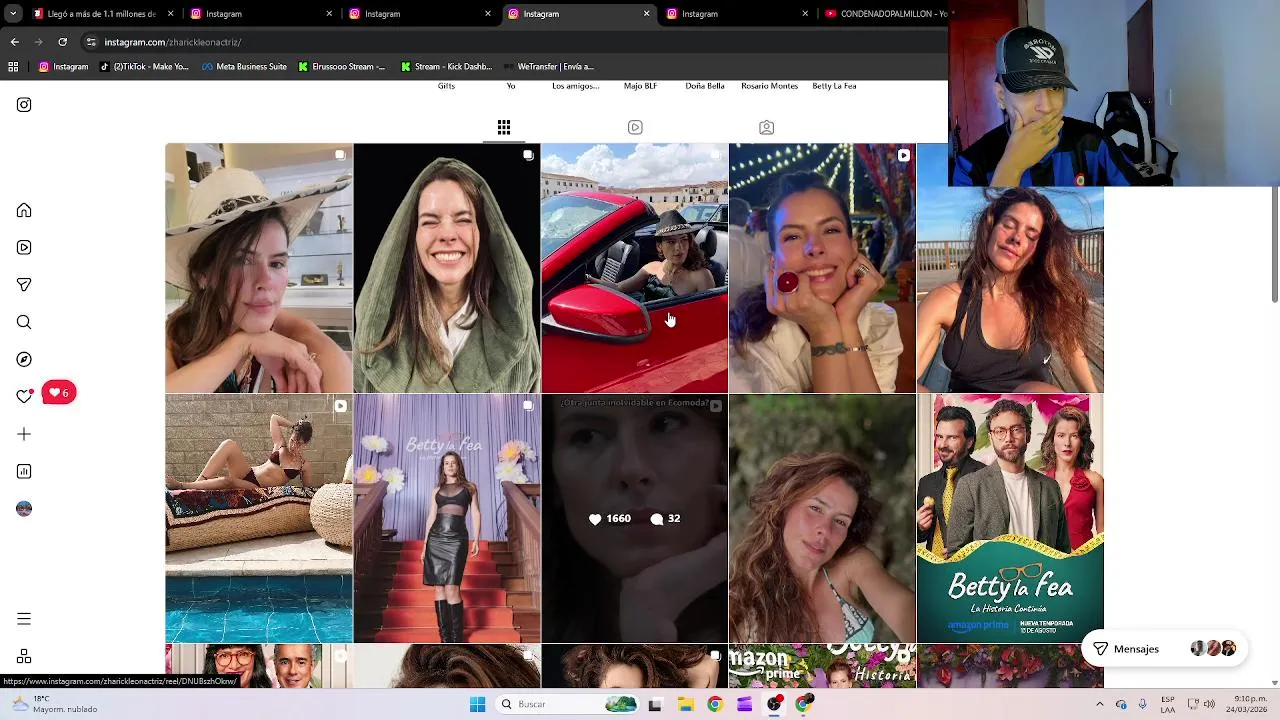Viewport: 1280px width, 720px height.
Task: Open the Betty La Fea story highlight
Action: [834, 86]
